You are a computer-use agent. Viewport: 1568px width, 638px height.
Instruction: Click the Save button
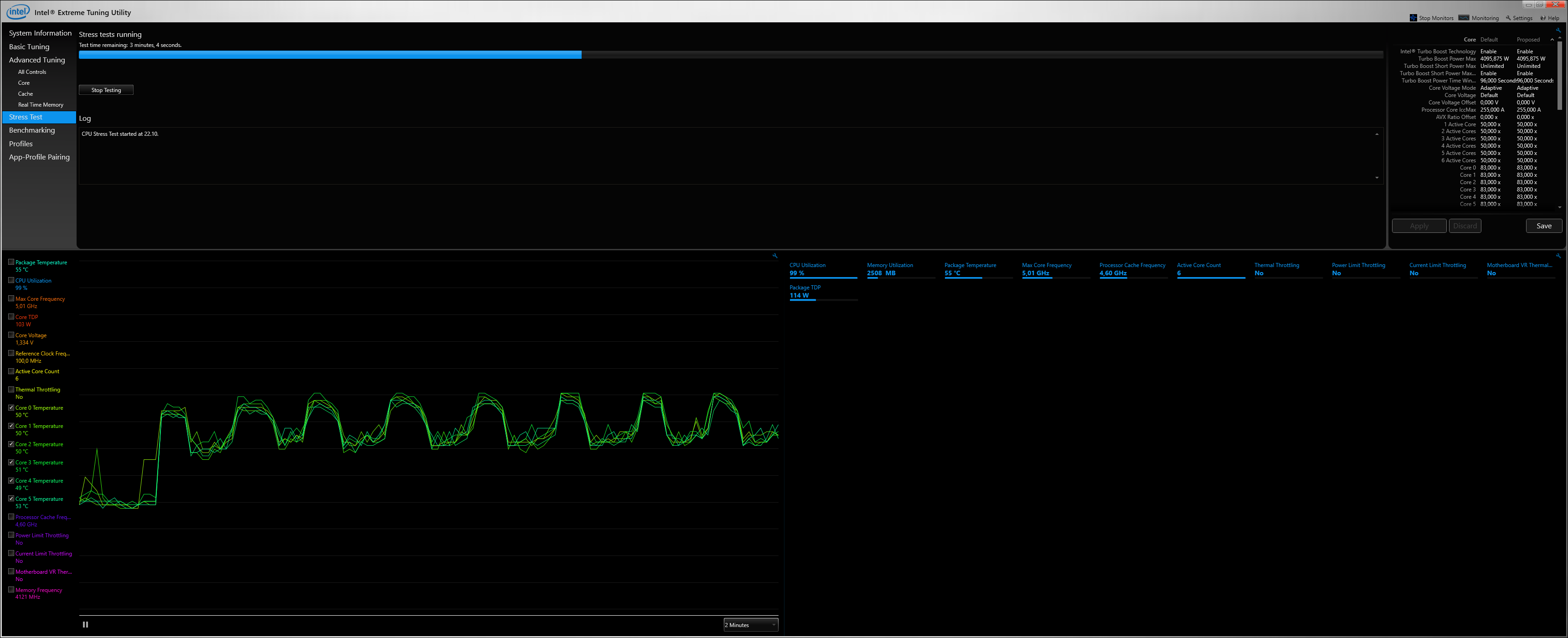[x=1544, y=226]
